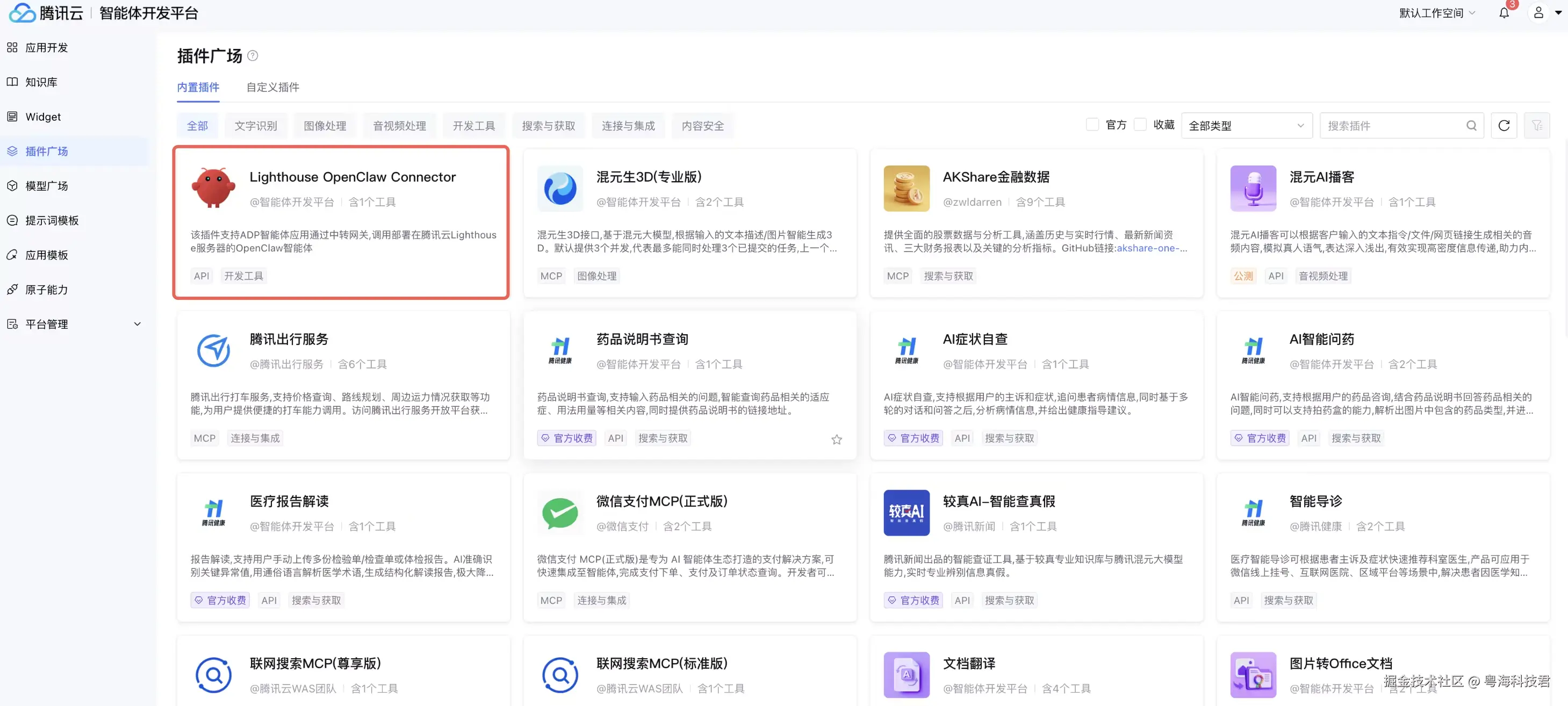Open the 默认工作空间 workspace dropdown
The height and width of the screenshot is (706, 1568).
(x=1436, y=13)
